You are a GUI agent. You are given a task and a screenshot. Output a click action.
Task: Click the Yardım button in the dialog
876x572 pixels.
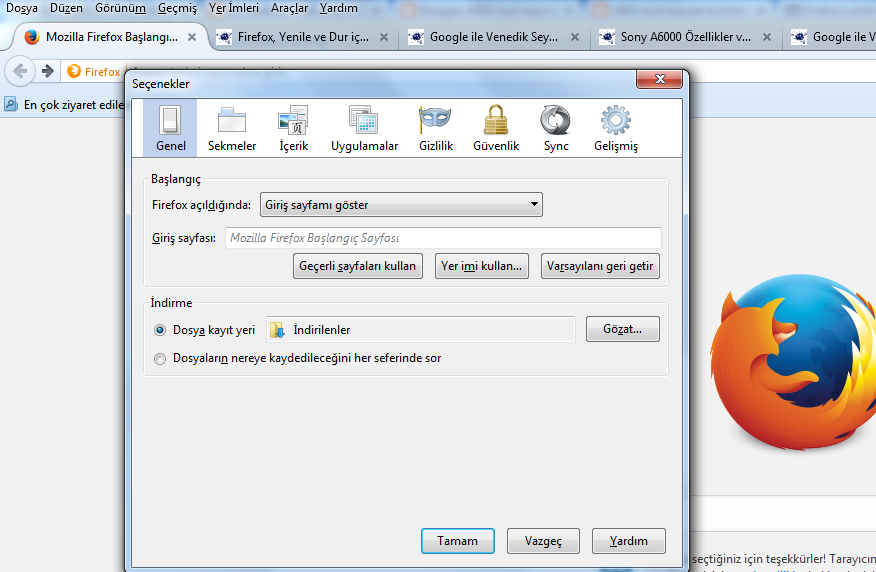(629, 541)
